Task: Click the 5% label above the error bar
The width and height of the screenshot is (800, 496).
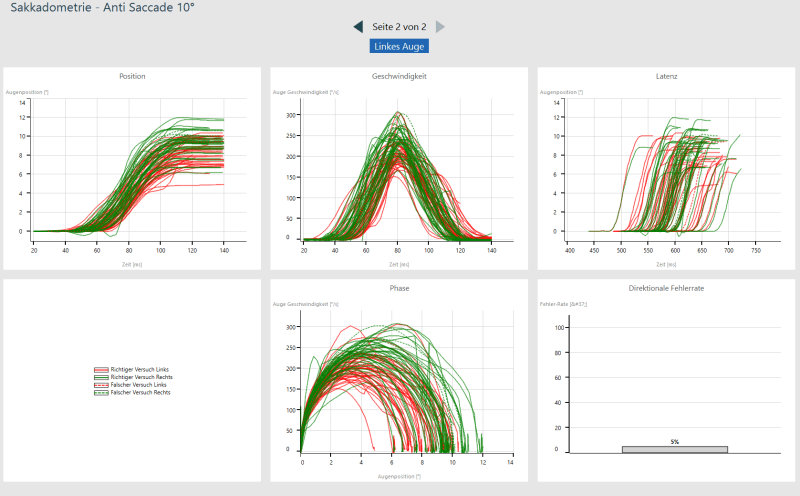Action: [x=675, y=441]
